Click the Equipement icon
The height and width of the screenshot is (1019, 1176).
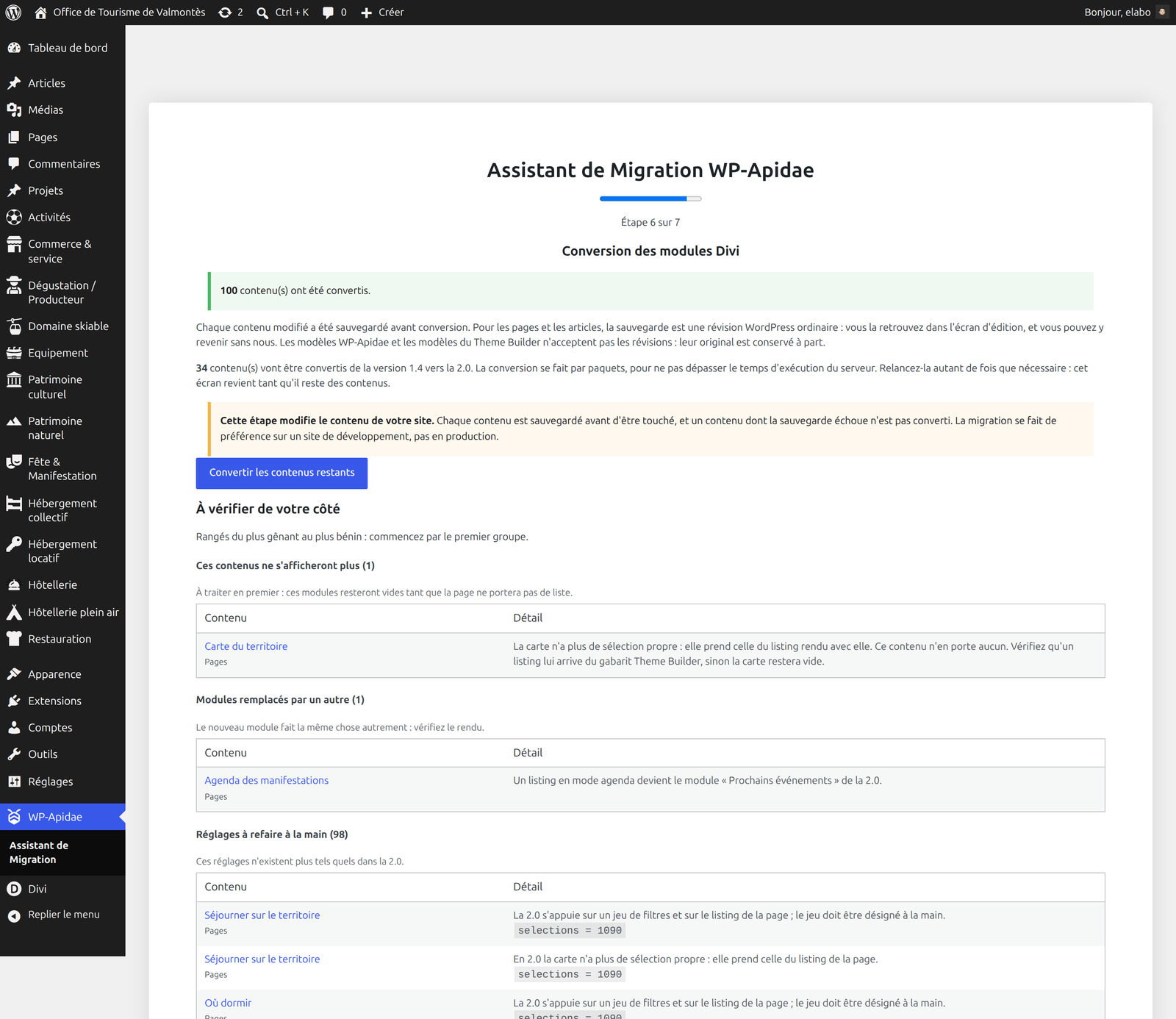(14, 353)
